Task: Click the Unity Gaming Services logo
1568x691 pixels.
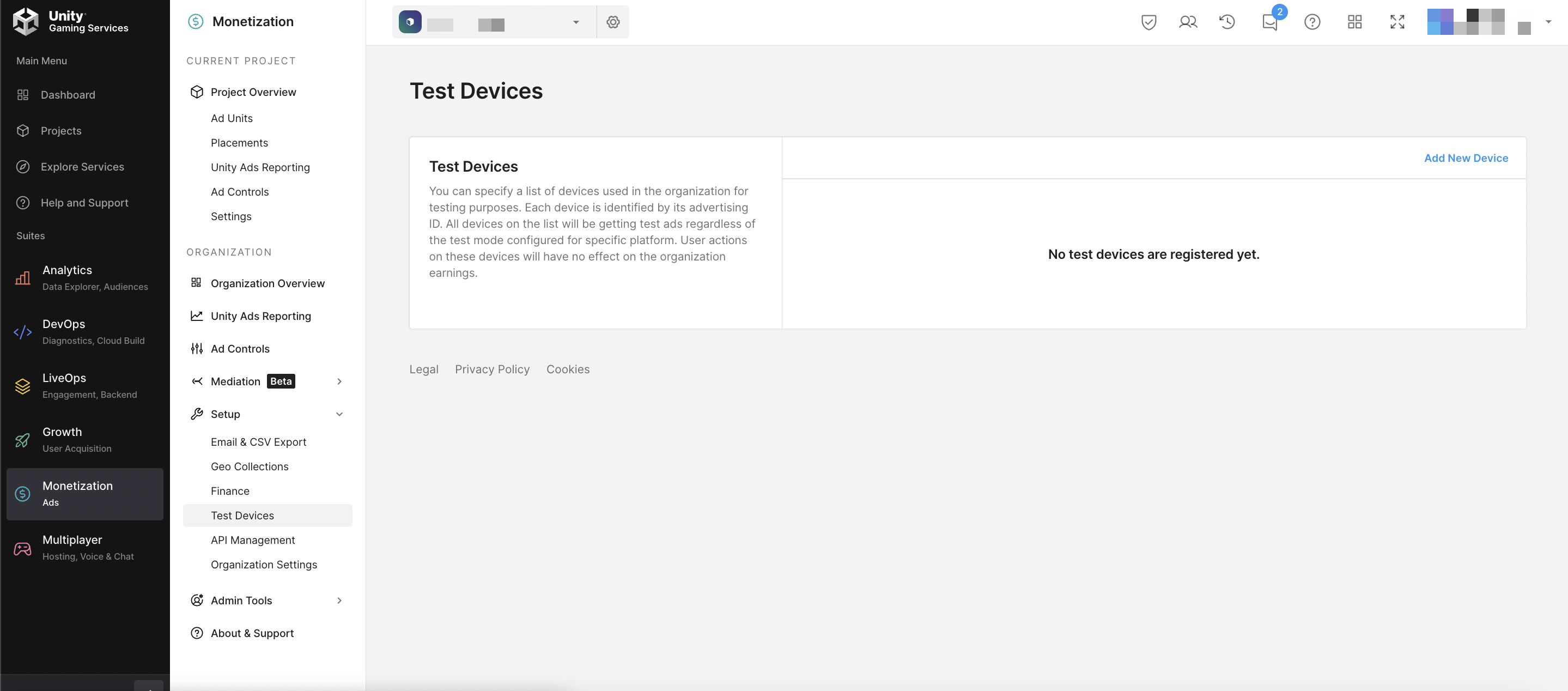Action: (x=71, y=22)
